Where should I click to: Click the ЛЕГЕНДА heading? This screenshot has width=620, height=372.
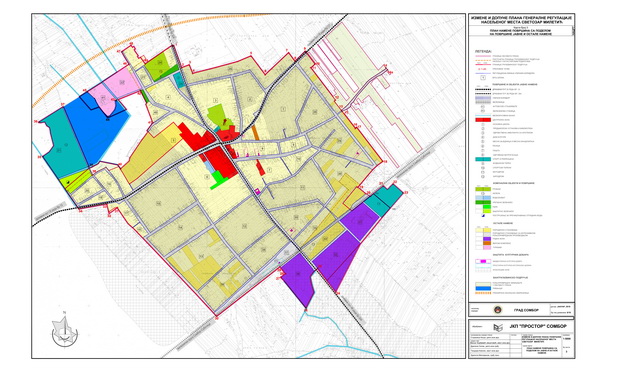(x=483, y=51)
